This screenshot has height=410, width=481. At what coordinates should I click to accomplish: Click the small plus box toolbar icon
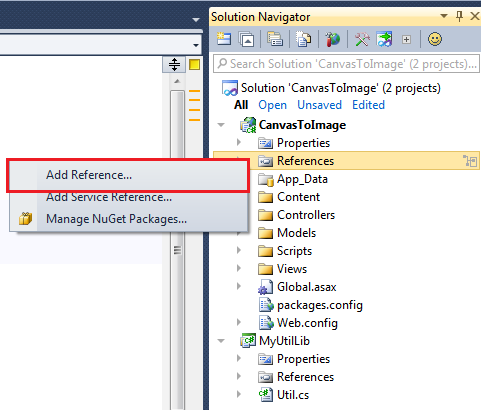(406, 40)
